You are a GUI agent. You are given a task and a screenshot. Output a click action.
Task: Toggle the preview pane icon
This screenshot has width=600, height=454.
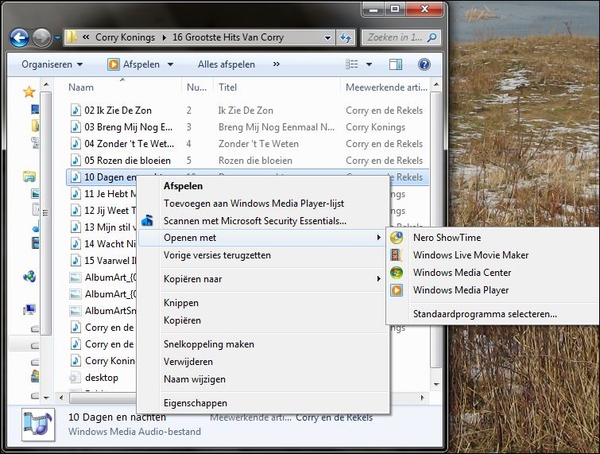coord(395,64)
